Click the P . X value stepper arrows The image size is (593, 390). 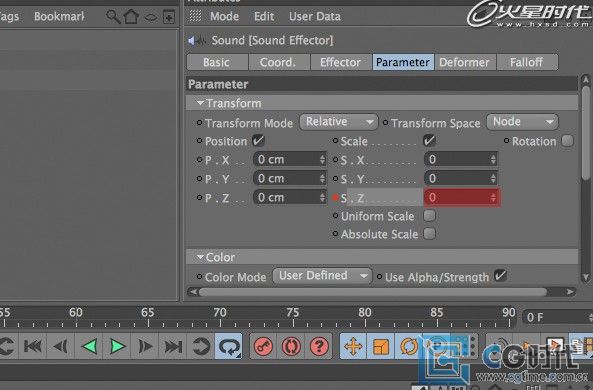322,160
